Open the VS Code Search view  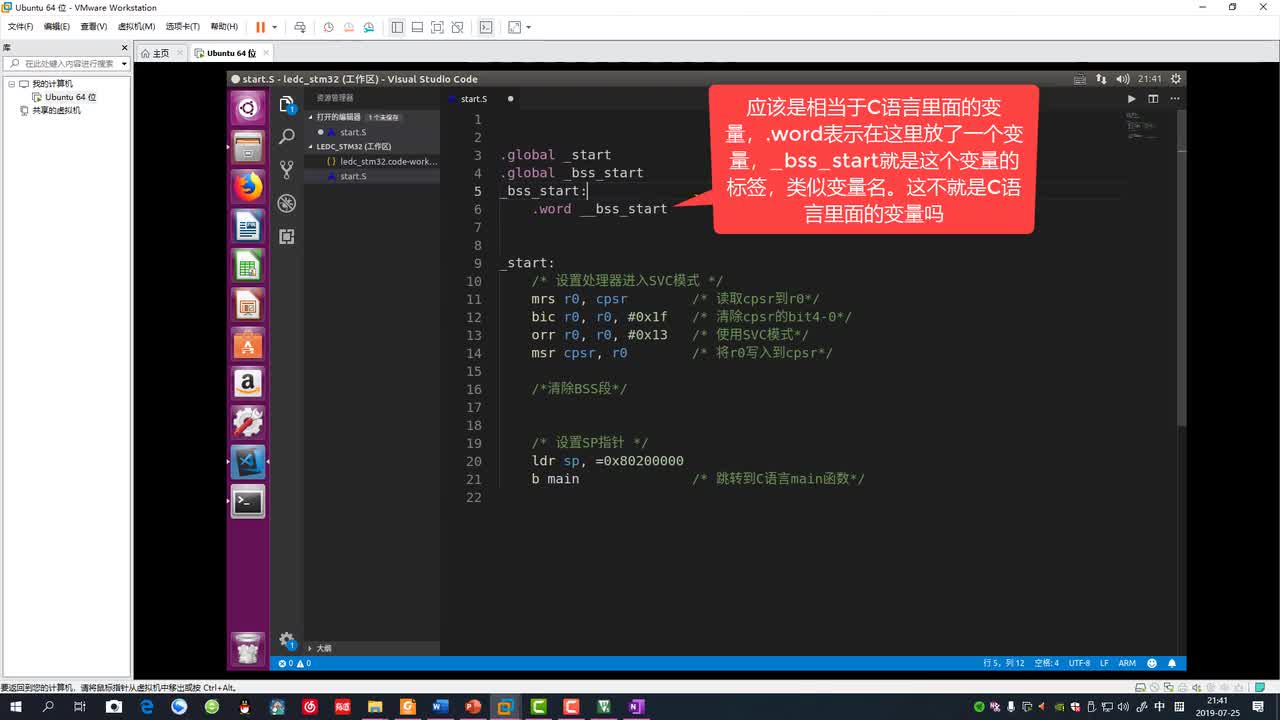coord(287,137)
